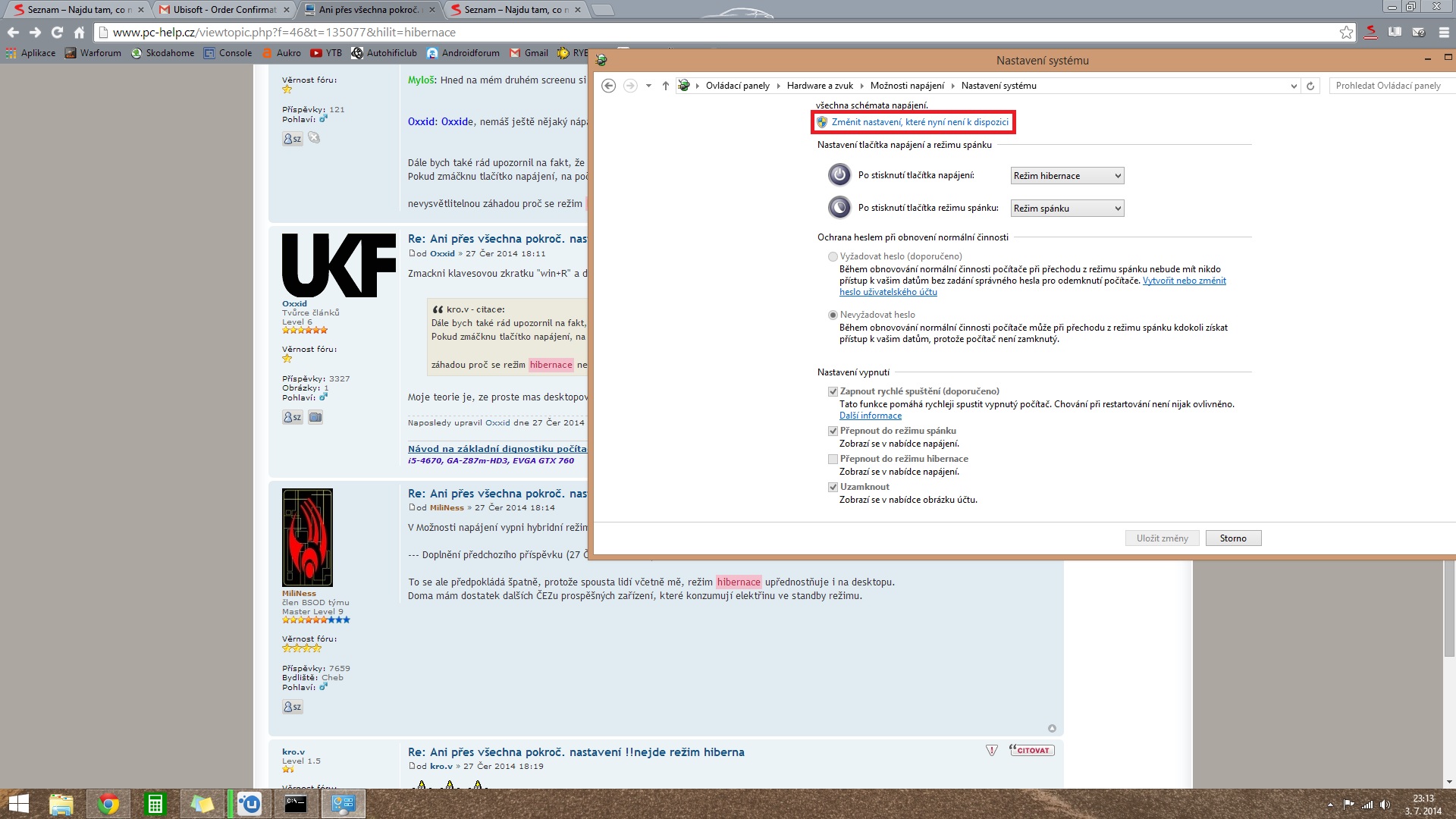Toggle the Uzamknout checkbox

click(x=833, y=488)
